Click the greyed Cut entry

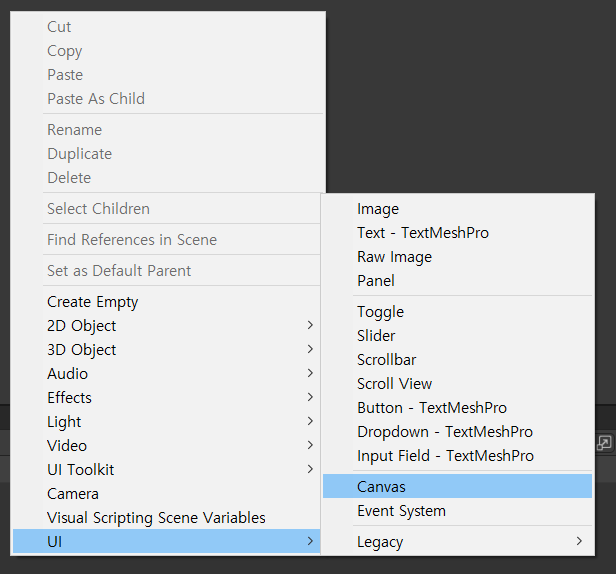point(168,27)
